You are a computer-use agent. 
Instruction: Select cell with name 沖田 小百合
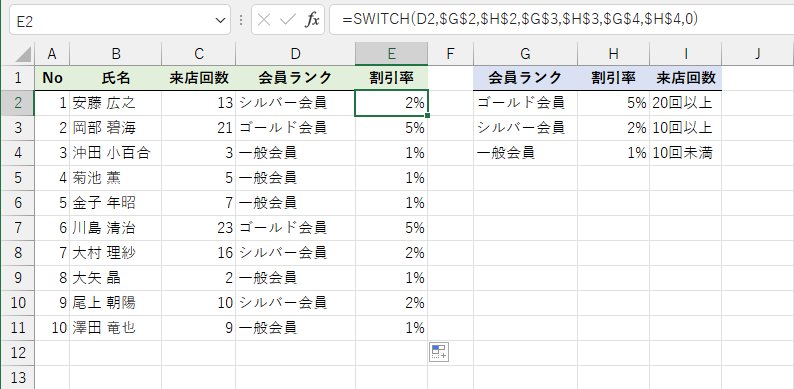116,153
